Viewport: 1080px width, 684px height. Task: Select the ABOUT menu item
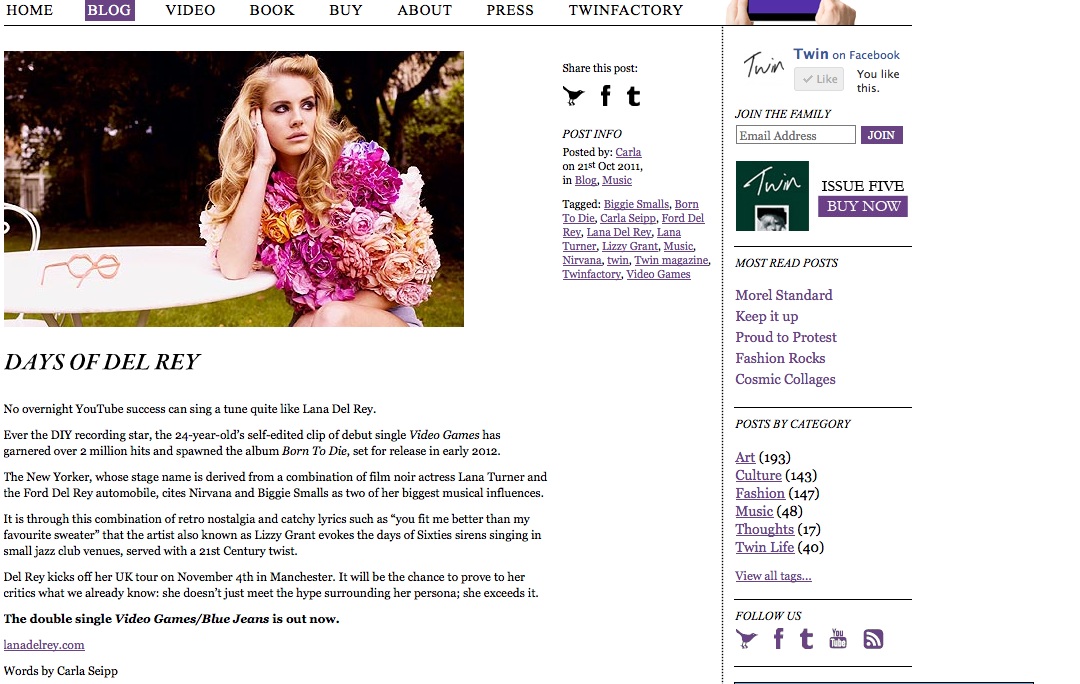click(424, 10)
